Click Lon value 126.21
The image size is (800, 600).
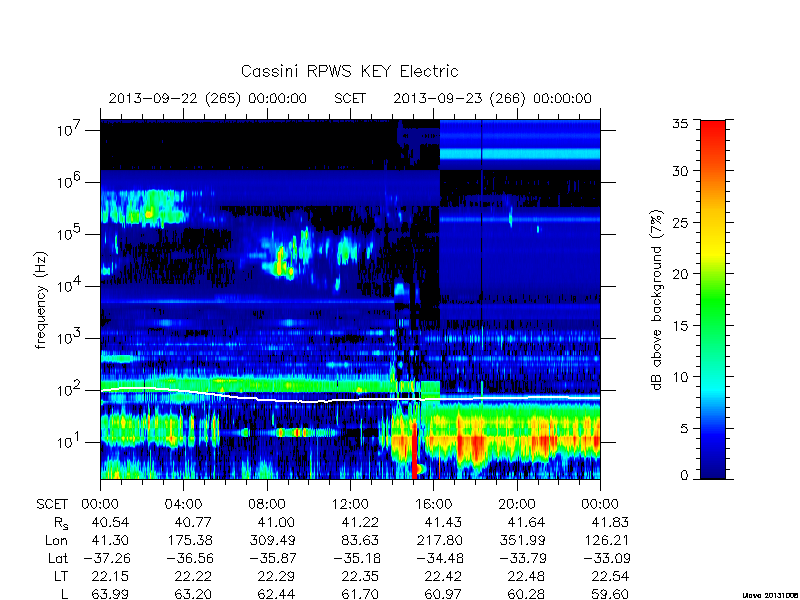tap(607, 540)
